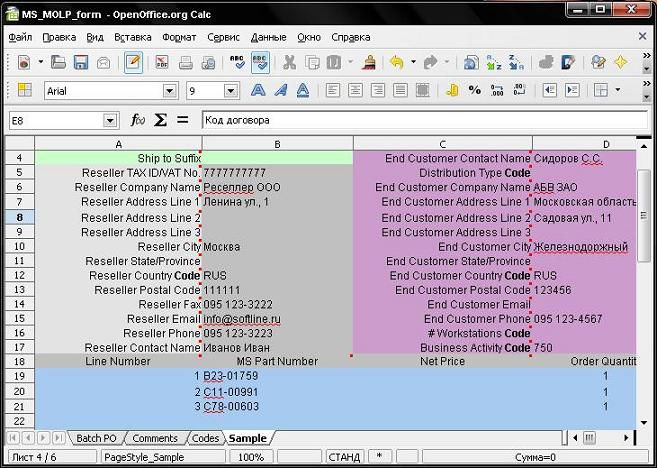Screen dimensions: 657x468
Task: Click the Sum sigma icon
Action: pos(160,120)
